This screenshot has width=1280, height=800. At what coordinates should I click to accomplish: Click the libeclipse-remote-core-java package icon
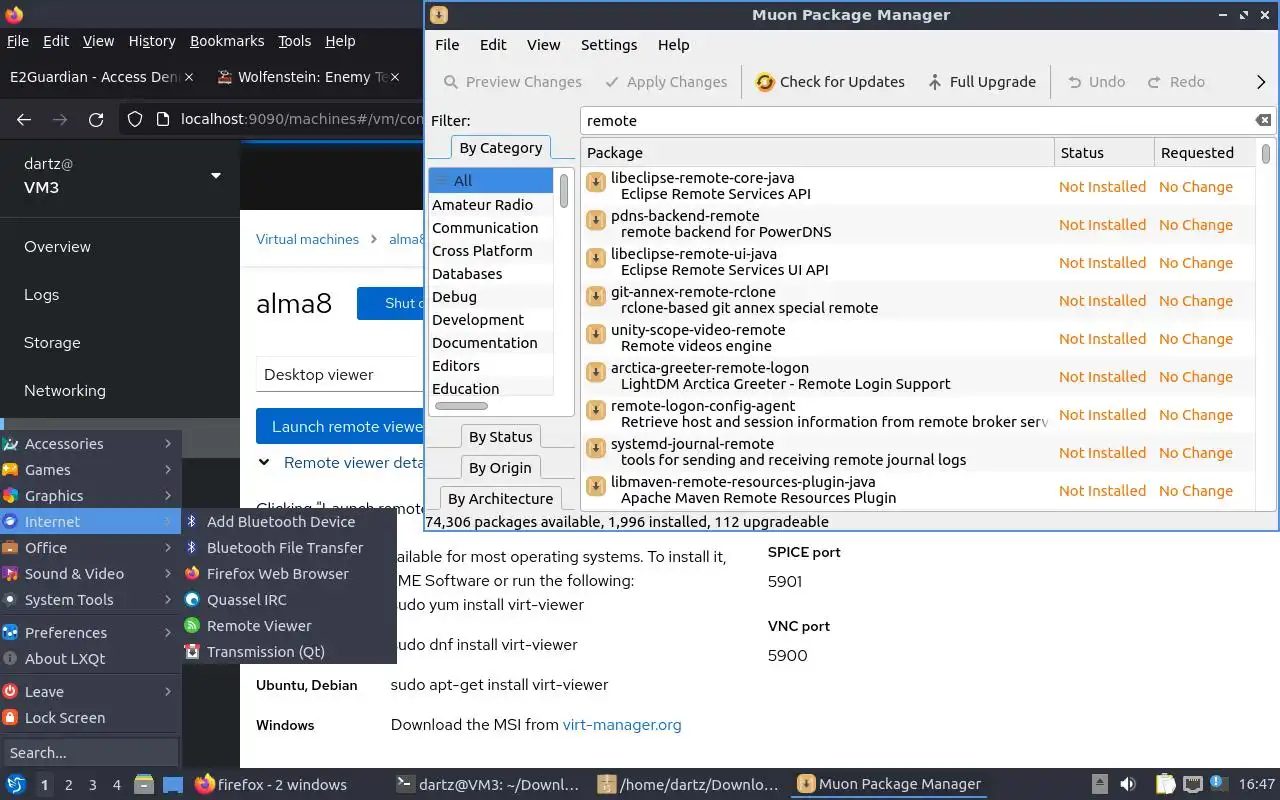(596, 181)
